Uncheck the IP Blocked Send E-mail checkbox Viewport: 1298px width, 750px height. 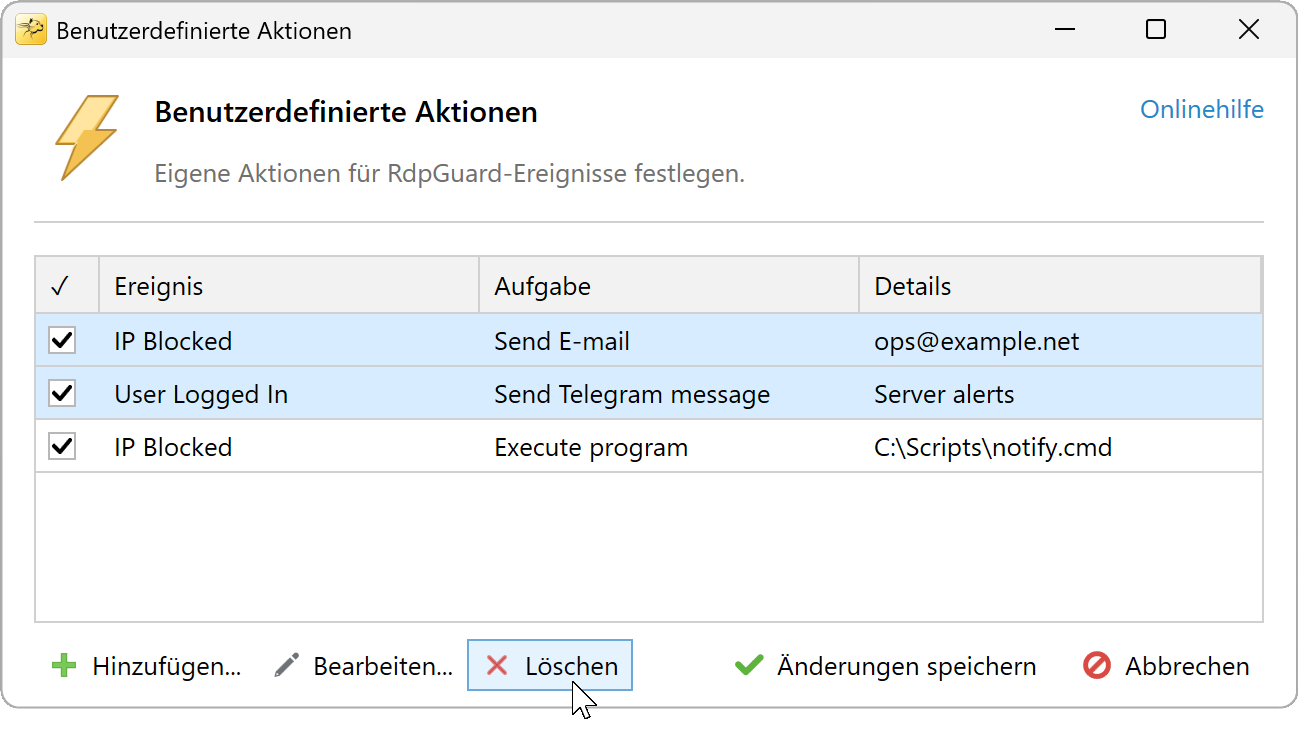pos(62,341)
